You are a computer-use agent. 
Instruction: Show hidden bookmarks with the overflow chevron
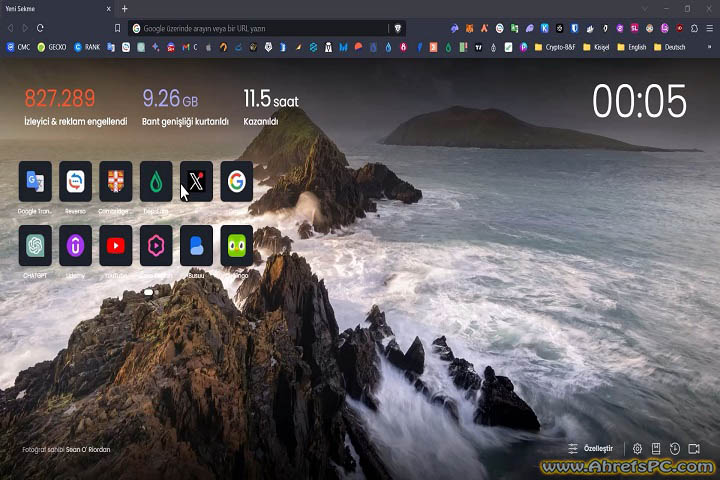click(709, 47)
